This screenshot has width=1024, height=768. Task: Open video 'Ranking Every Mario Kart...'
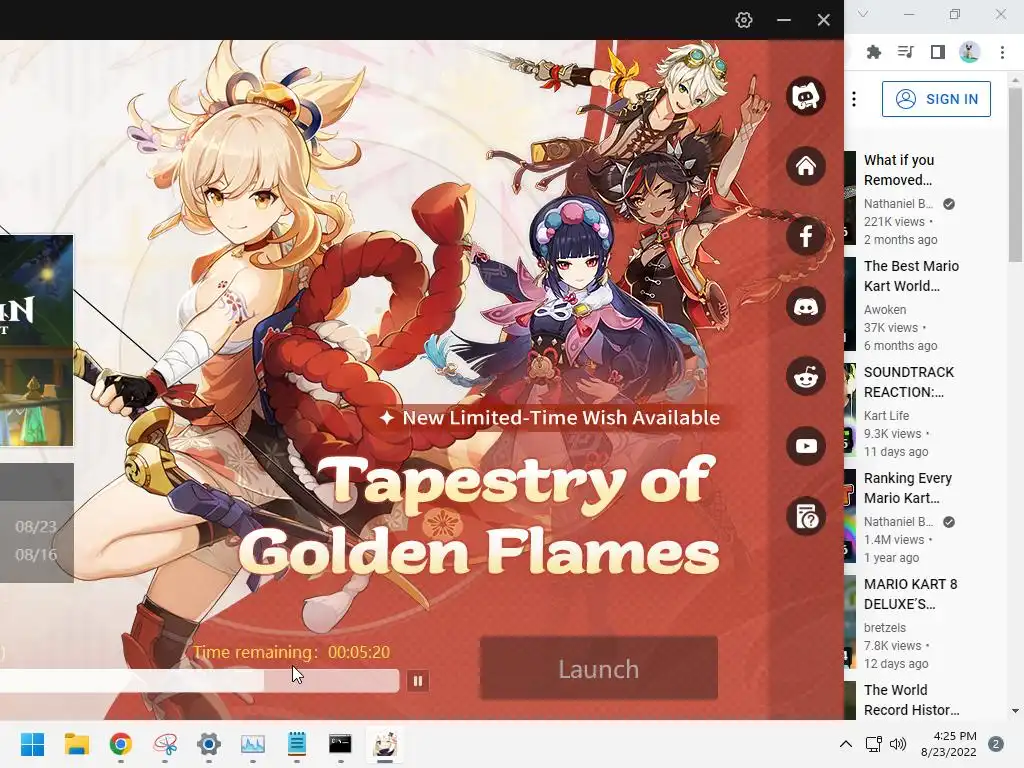point(907,488)
